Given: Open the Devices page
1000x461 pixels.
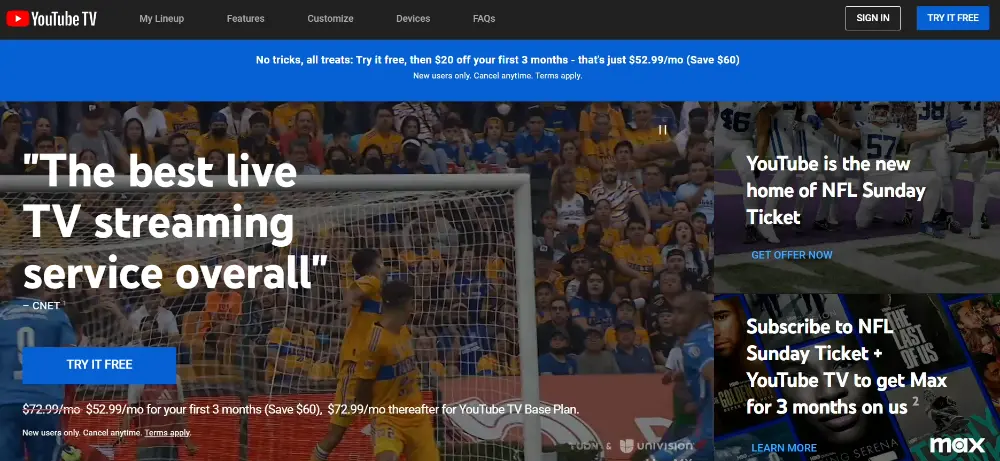Looking at the screenshot, I should pos(413,18).
